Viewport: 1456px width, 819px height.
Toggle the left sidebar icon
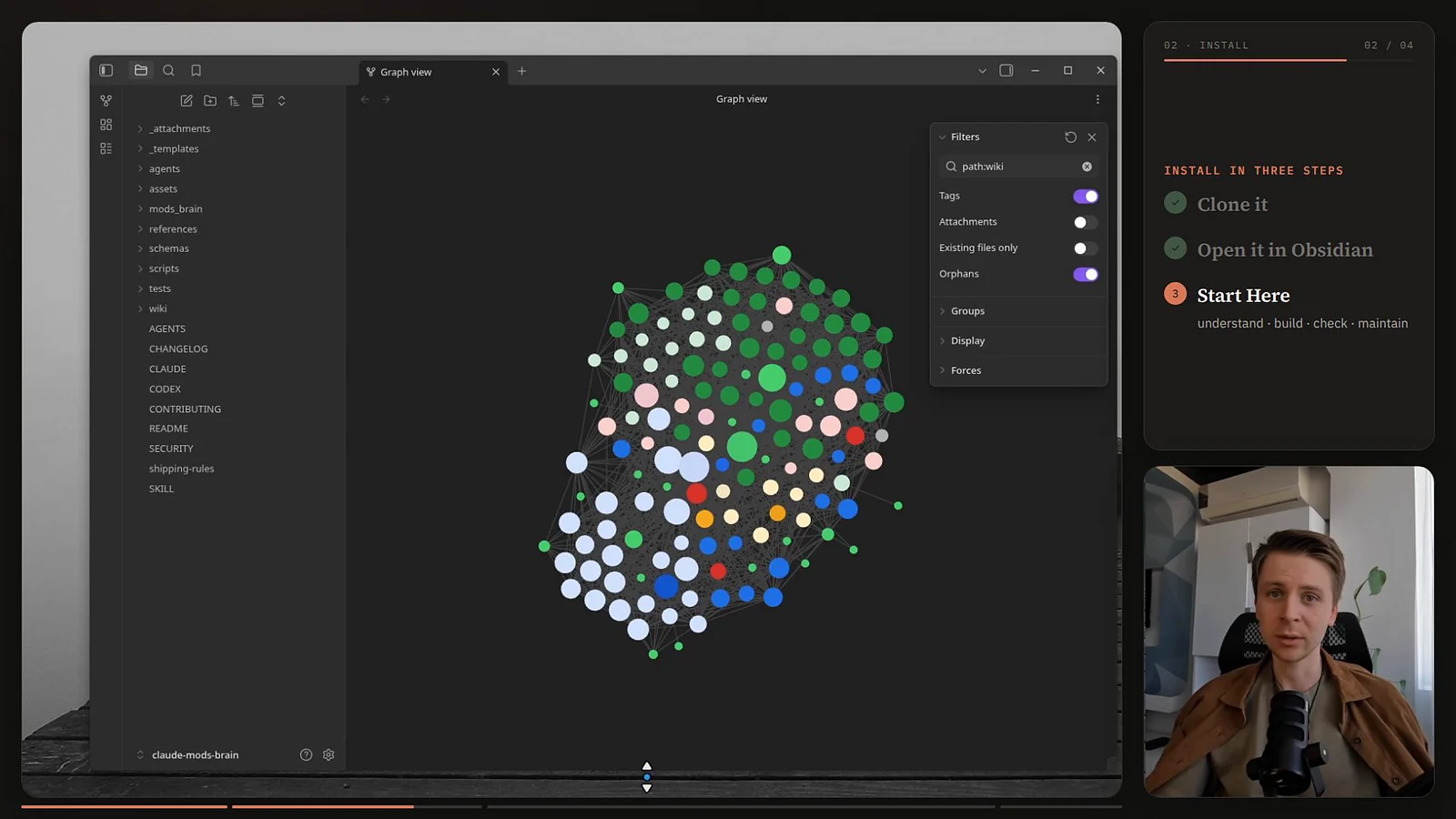pyautogui.click(x=106, y=70)
